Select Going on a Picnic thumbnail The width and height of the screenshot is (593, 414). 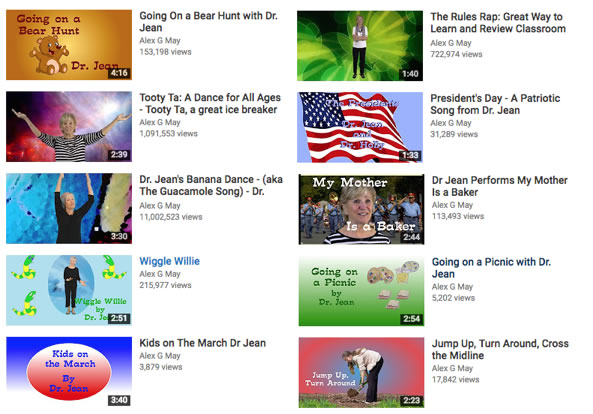pyautogui.click(x=361, y=291)
